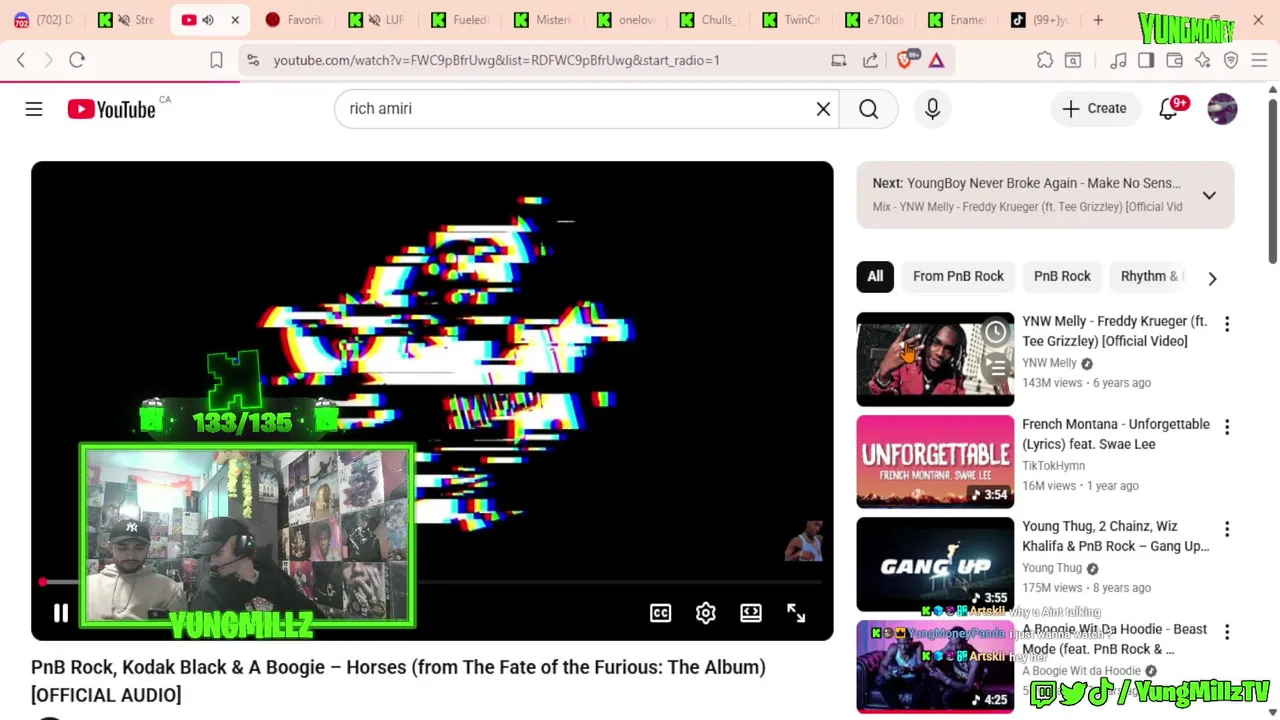
Task: Select the From PnB Rock chip
Action: 958,276
